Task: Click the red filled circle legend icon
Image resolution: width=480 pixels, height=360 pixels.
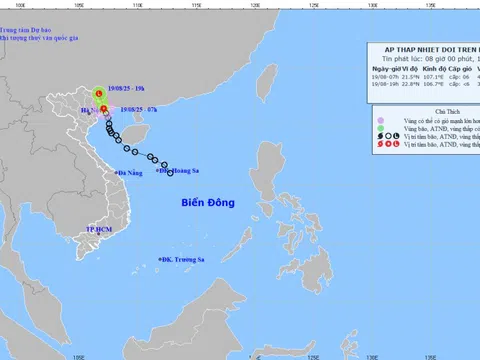Action: tap(388, 144)
